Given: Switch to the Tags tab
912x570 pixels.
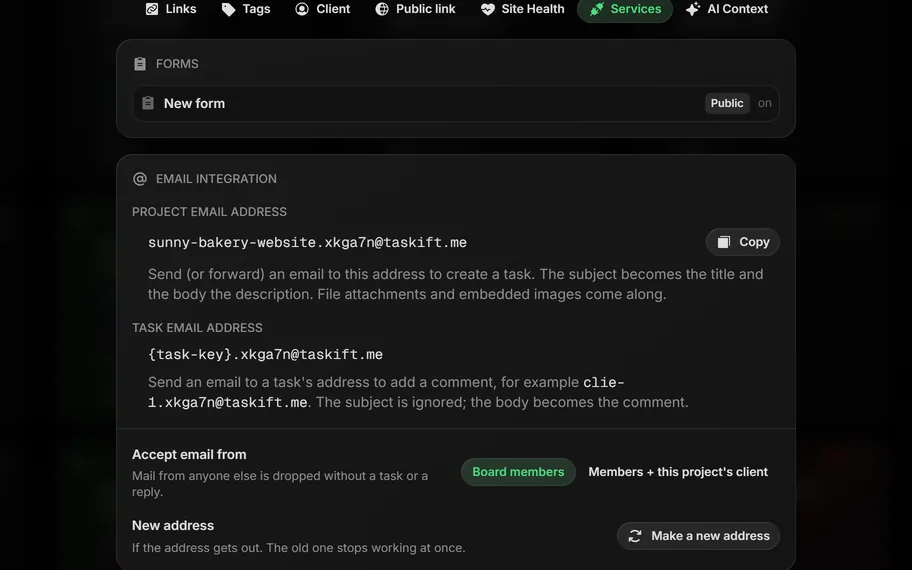Looking at the screenshot, I should click(245, 9).
